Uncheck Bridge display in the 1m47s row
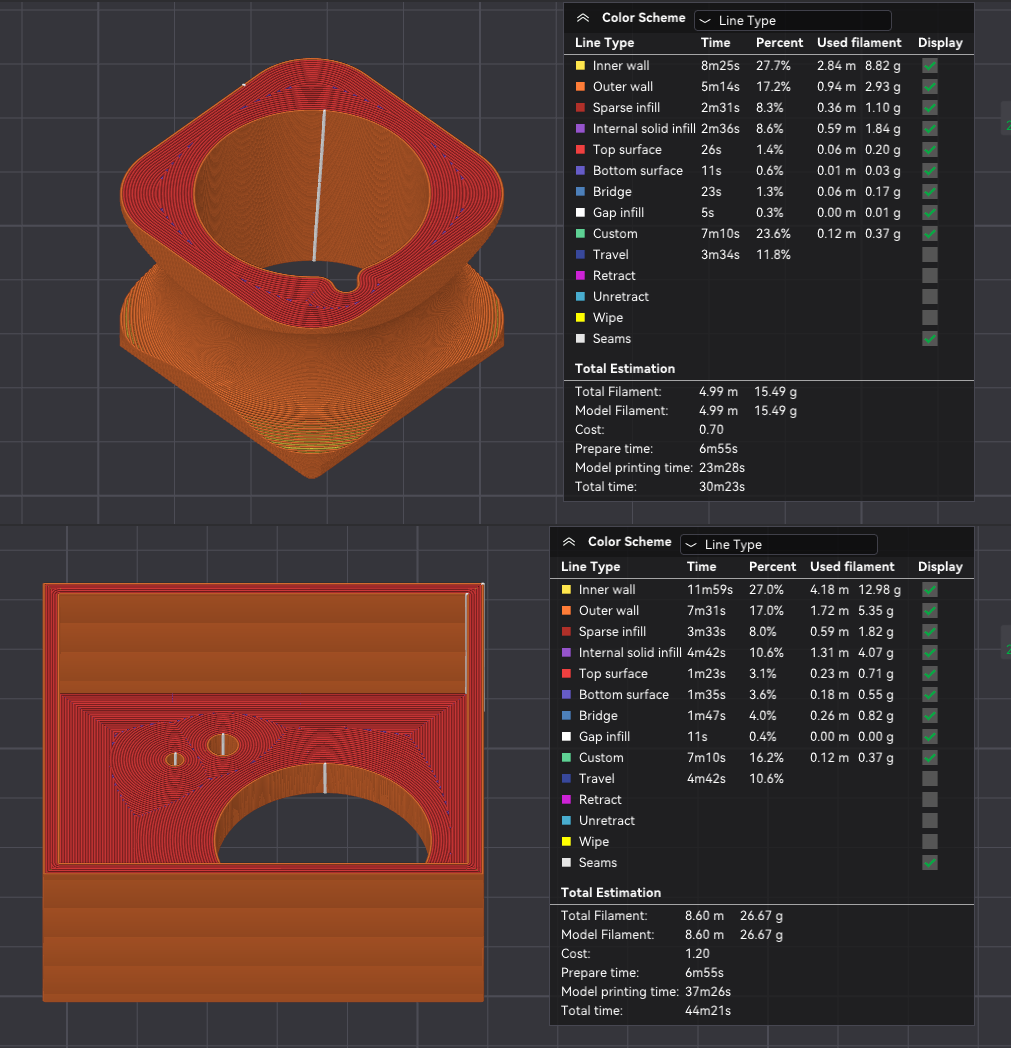 tap(929, 716)
